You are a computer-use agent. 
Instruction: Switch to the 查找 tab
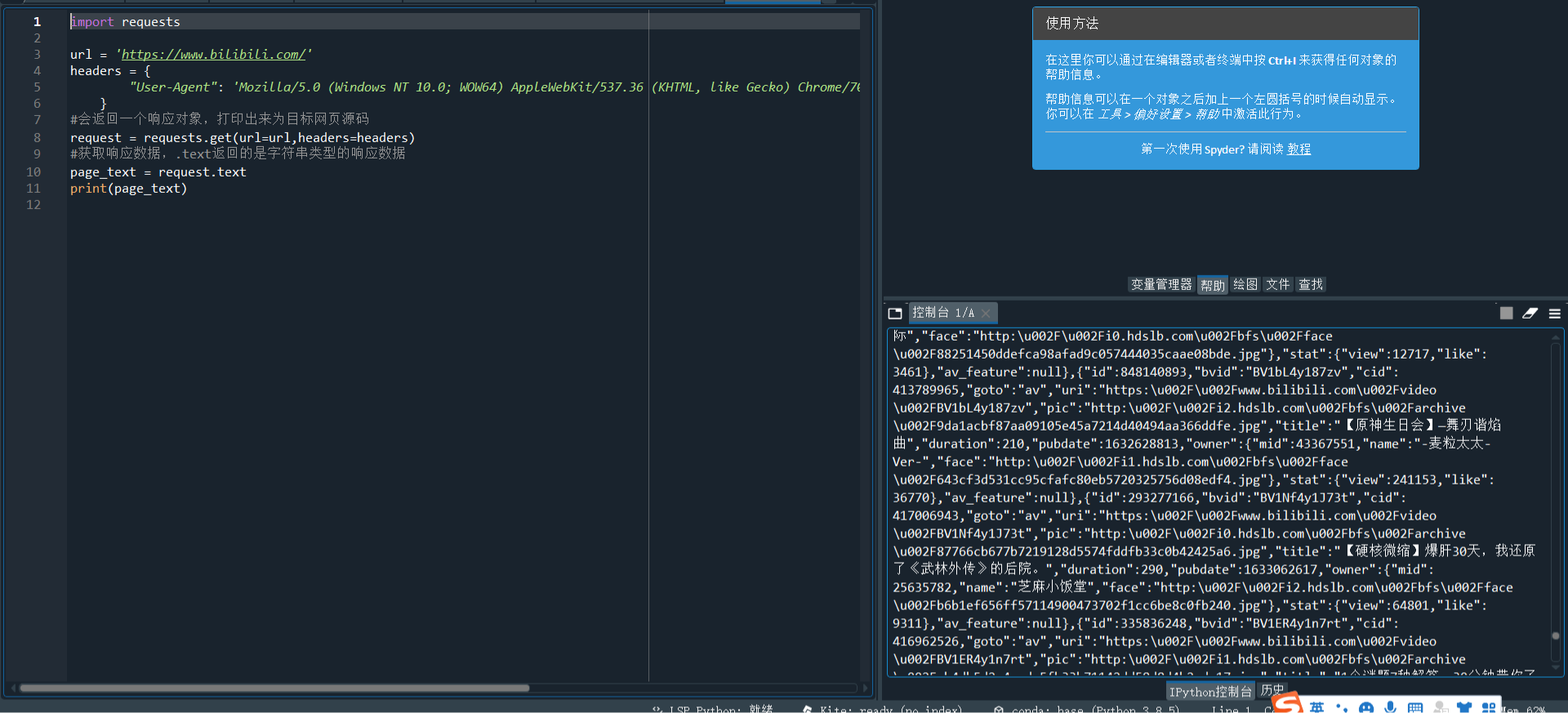(x=1311, y=284)
